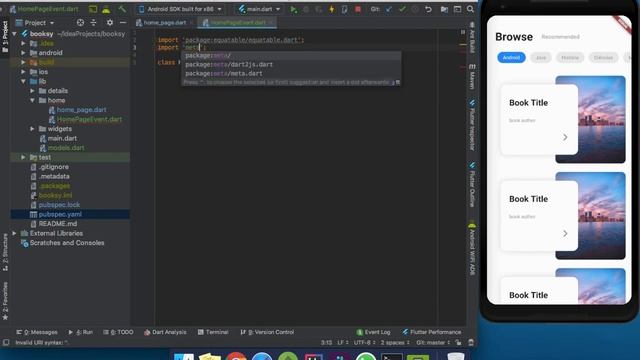The image size is (640, 360).
Task: Change UTF-8 encoding in status bar
Action: pos(364,342)
